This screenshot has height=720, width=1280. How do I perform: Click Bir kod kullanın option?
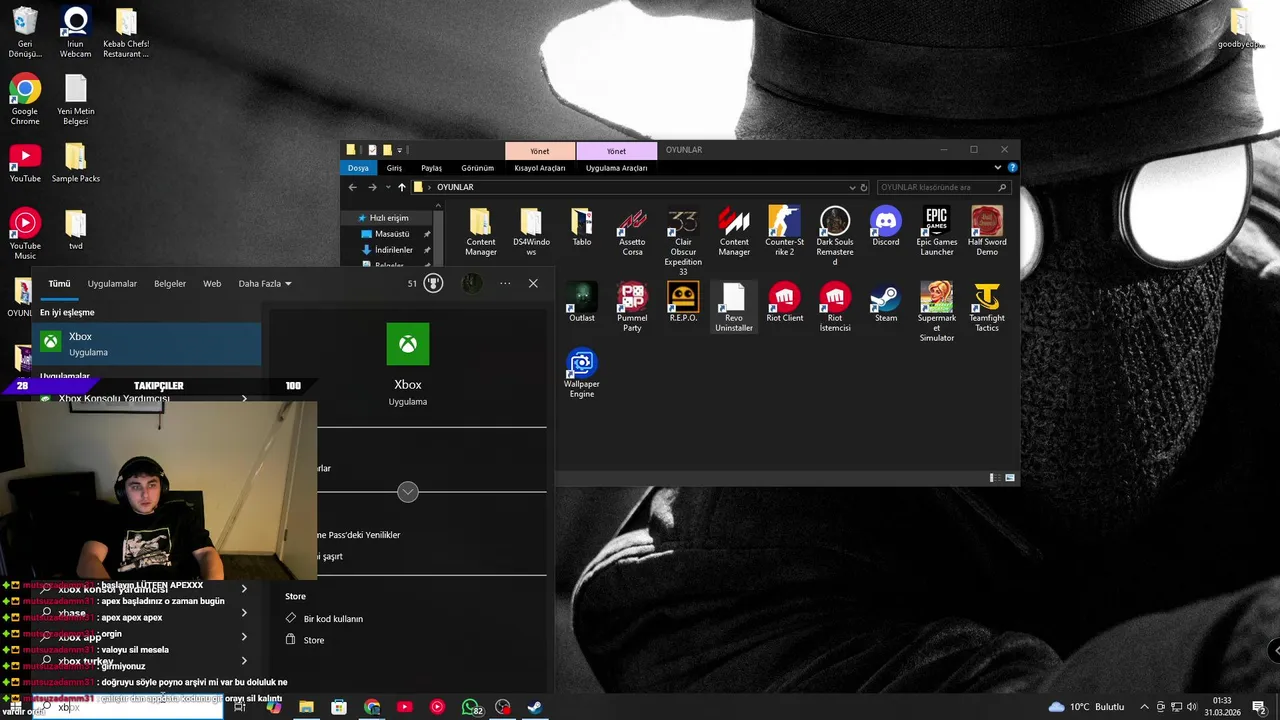[x=333, y=619]
